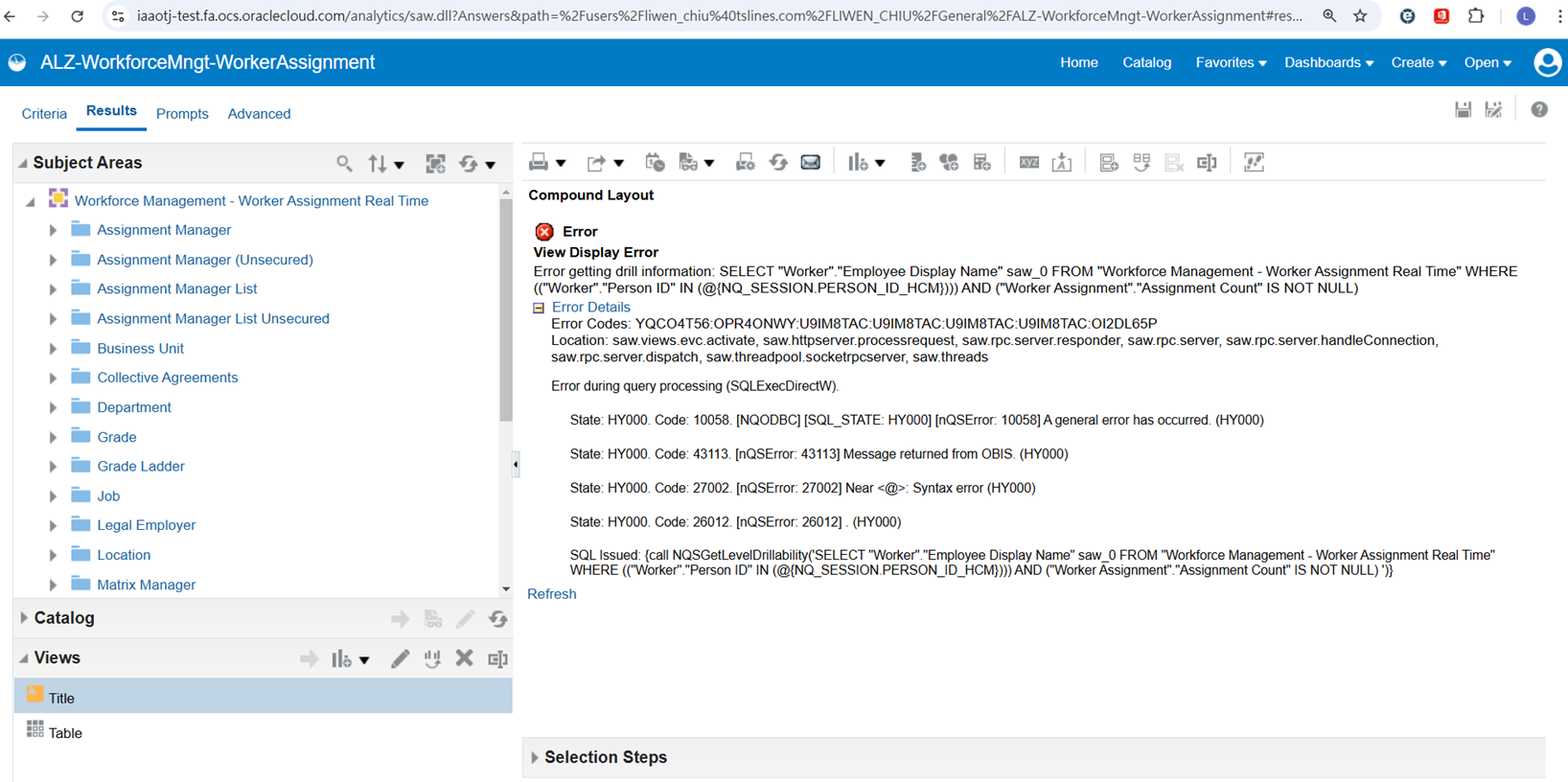Collapse the Error Details section

pos(539,308)
